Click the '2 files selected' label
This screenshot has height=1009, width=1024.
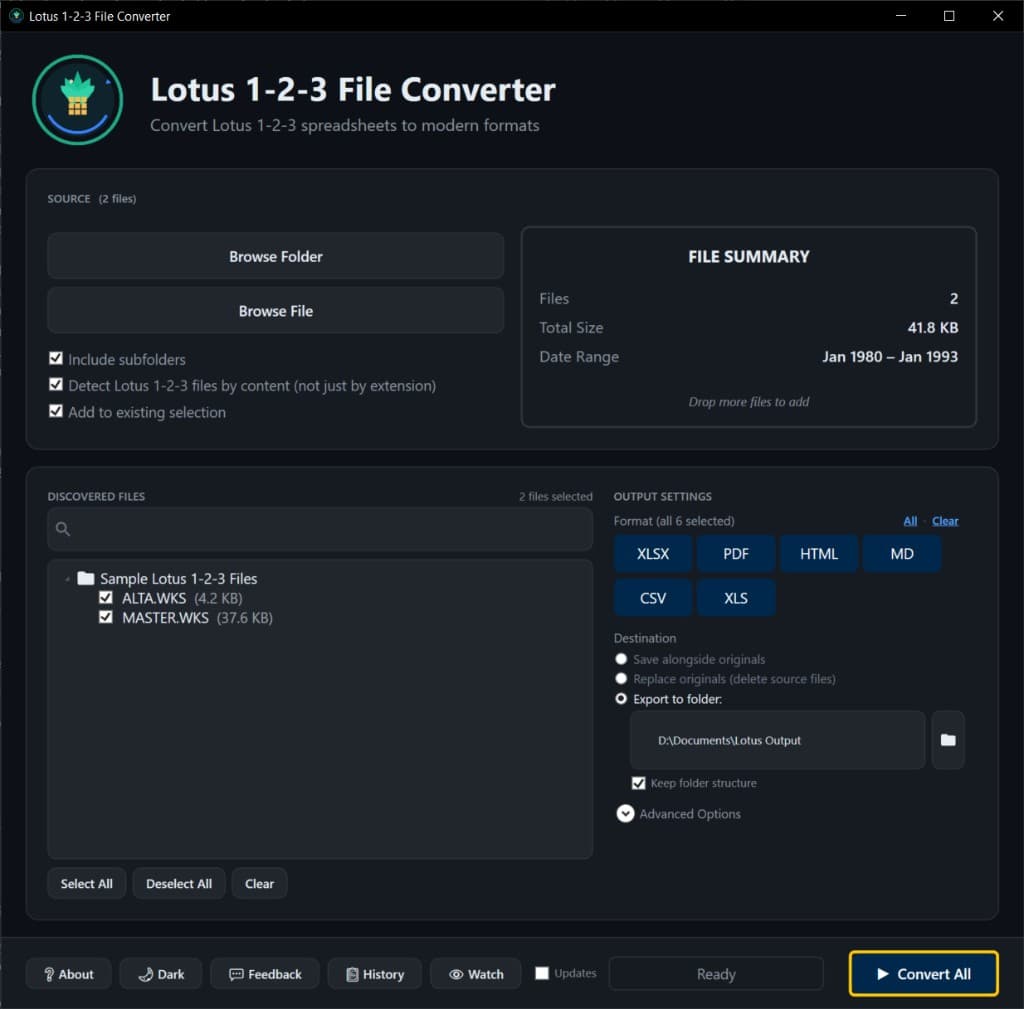point(556,496)
